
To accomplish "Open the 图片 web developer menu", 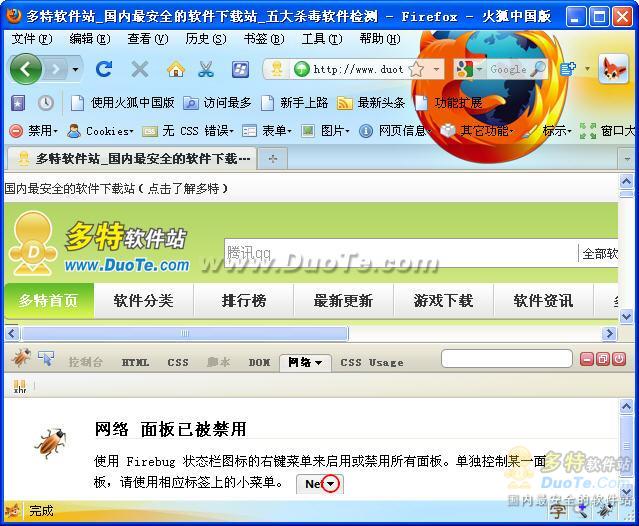I will (x=325, y=131).
